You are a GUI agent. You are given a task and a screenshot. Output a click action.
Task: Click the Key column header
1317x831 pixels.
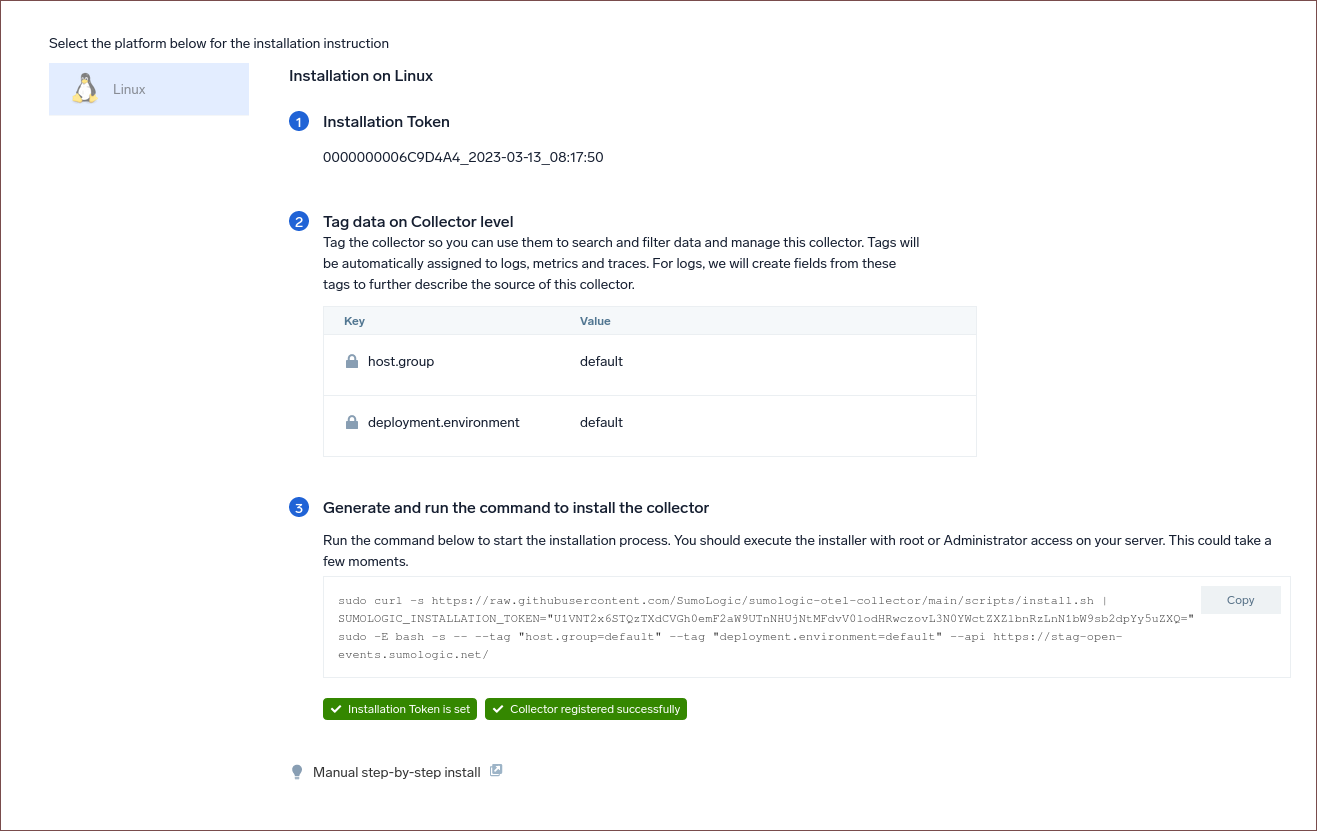(355, 321)
